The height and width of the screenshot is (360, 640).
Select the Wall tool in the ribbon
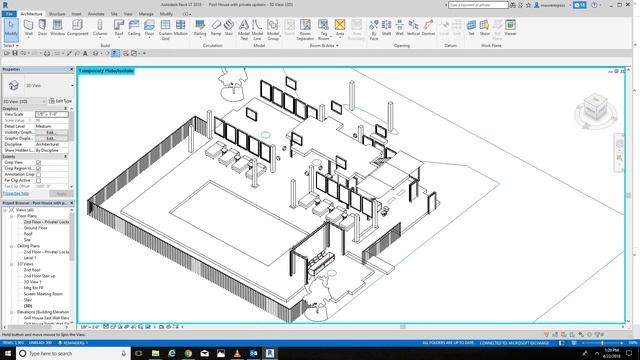tap(29, 28)
